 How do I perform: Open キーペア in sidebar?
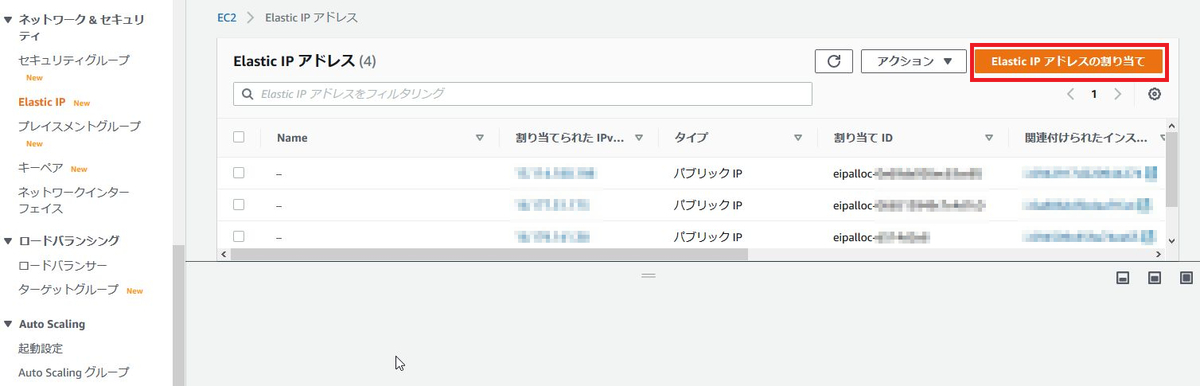point(41,168)
